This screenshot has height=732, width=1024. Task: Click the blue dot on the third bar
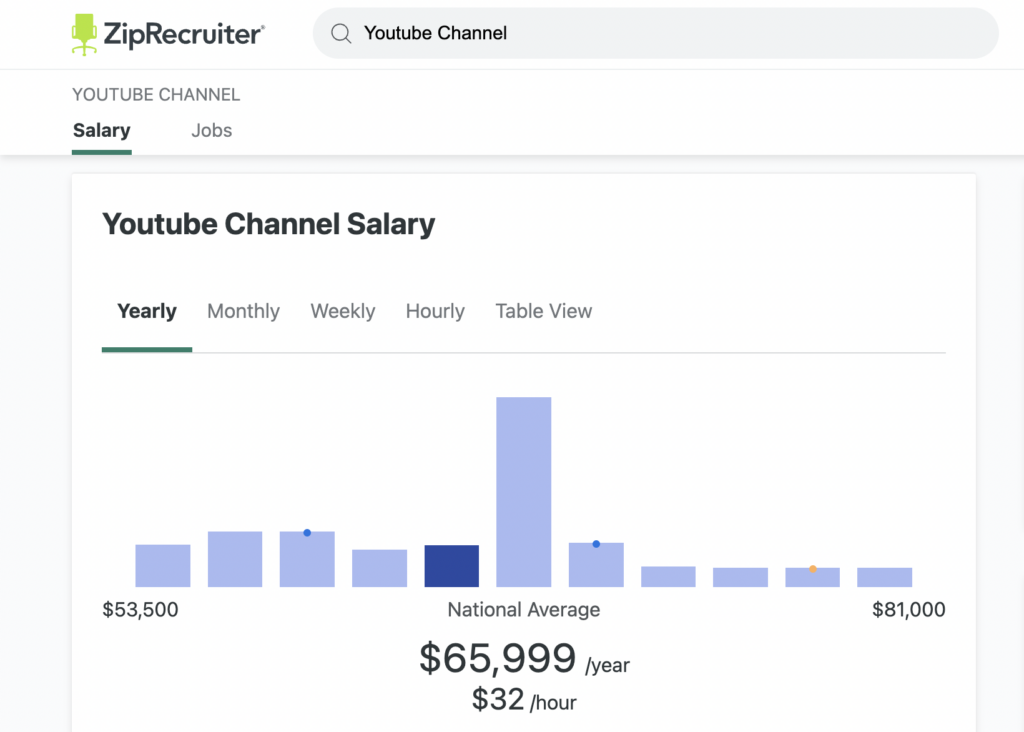pos(307,533)
